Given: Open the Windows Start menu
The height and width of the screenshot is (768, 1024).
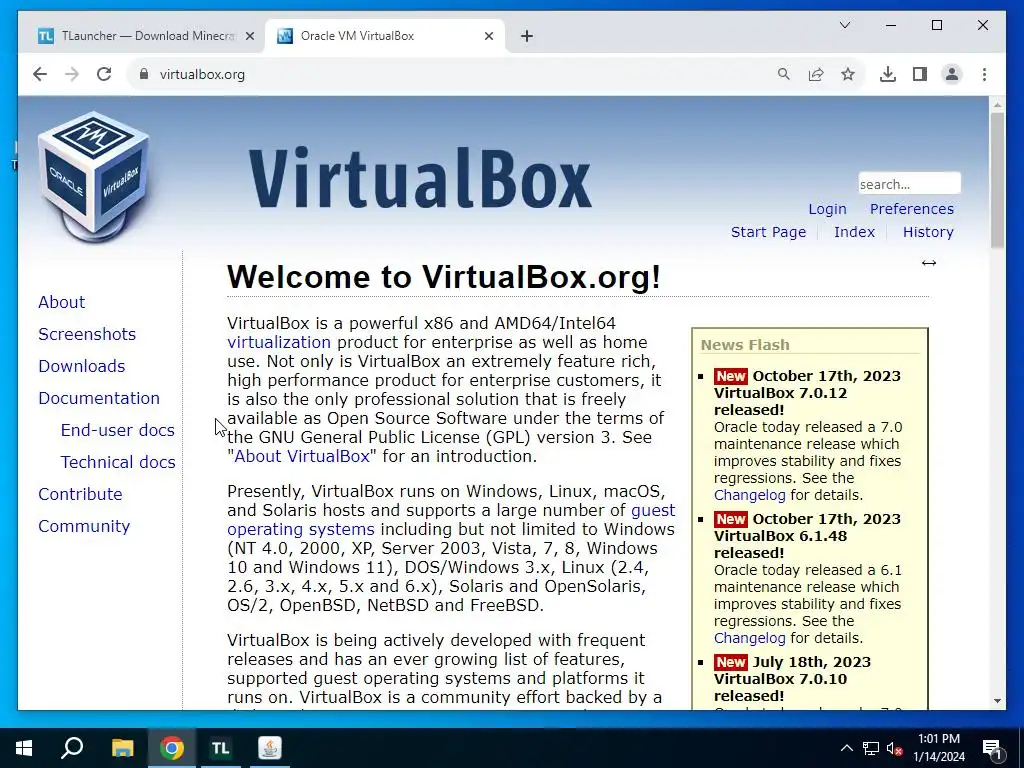Looking at the screenshot, I should (24, 748).
